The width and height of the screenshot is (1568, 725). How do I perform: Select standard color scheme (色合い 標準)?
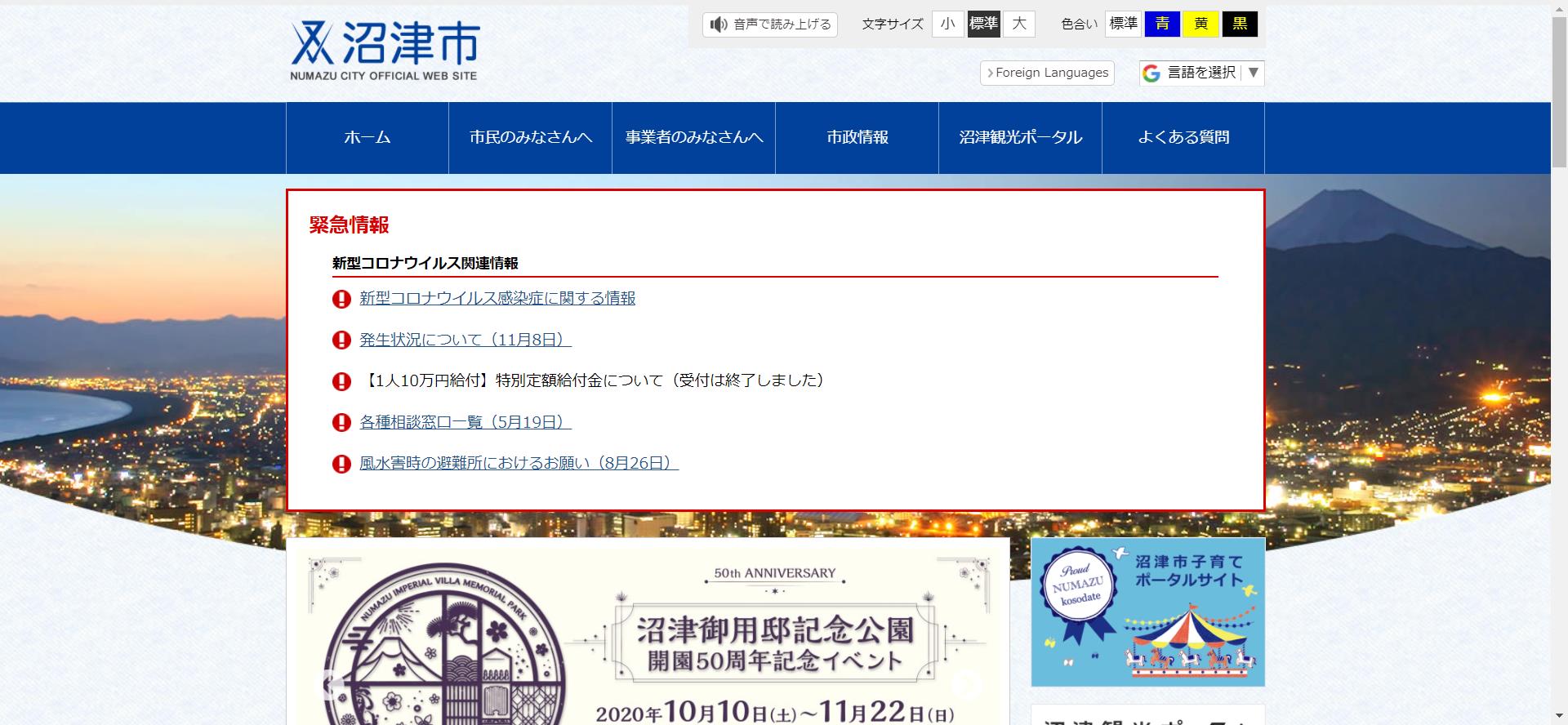click(x=1123, y=24)
